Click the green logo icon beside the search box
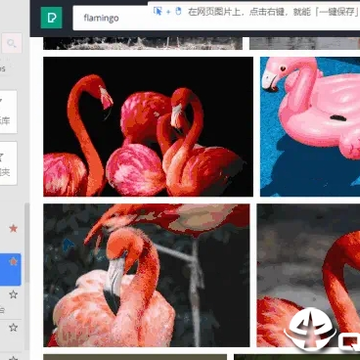 (51, 18)
